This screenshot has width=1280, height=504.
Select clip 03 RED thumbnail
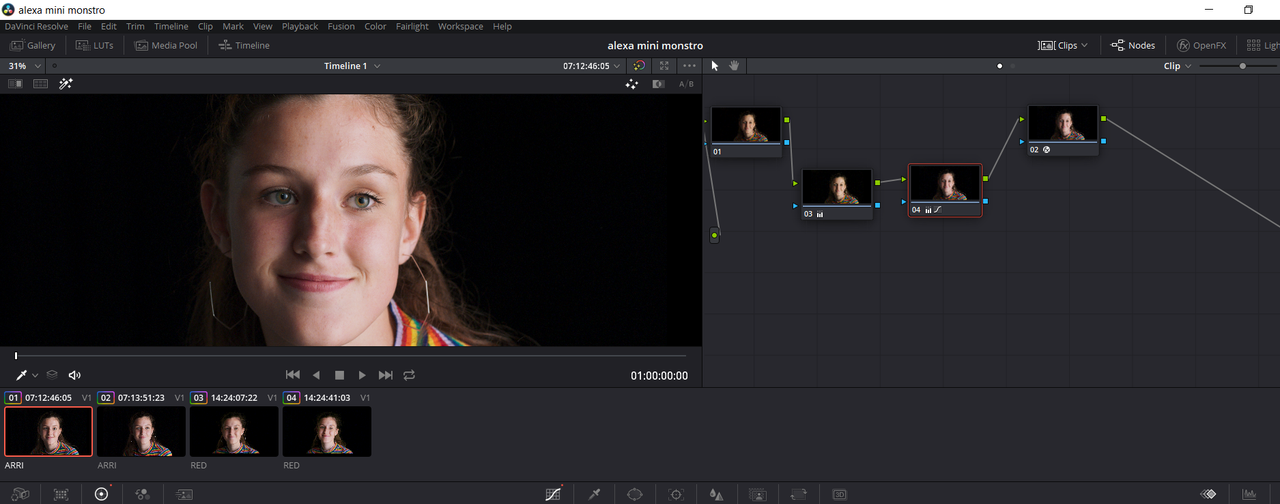pos(234,431)
